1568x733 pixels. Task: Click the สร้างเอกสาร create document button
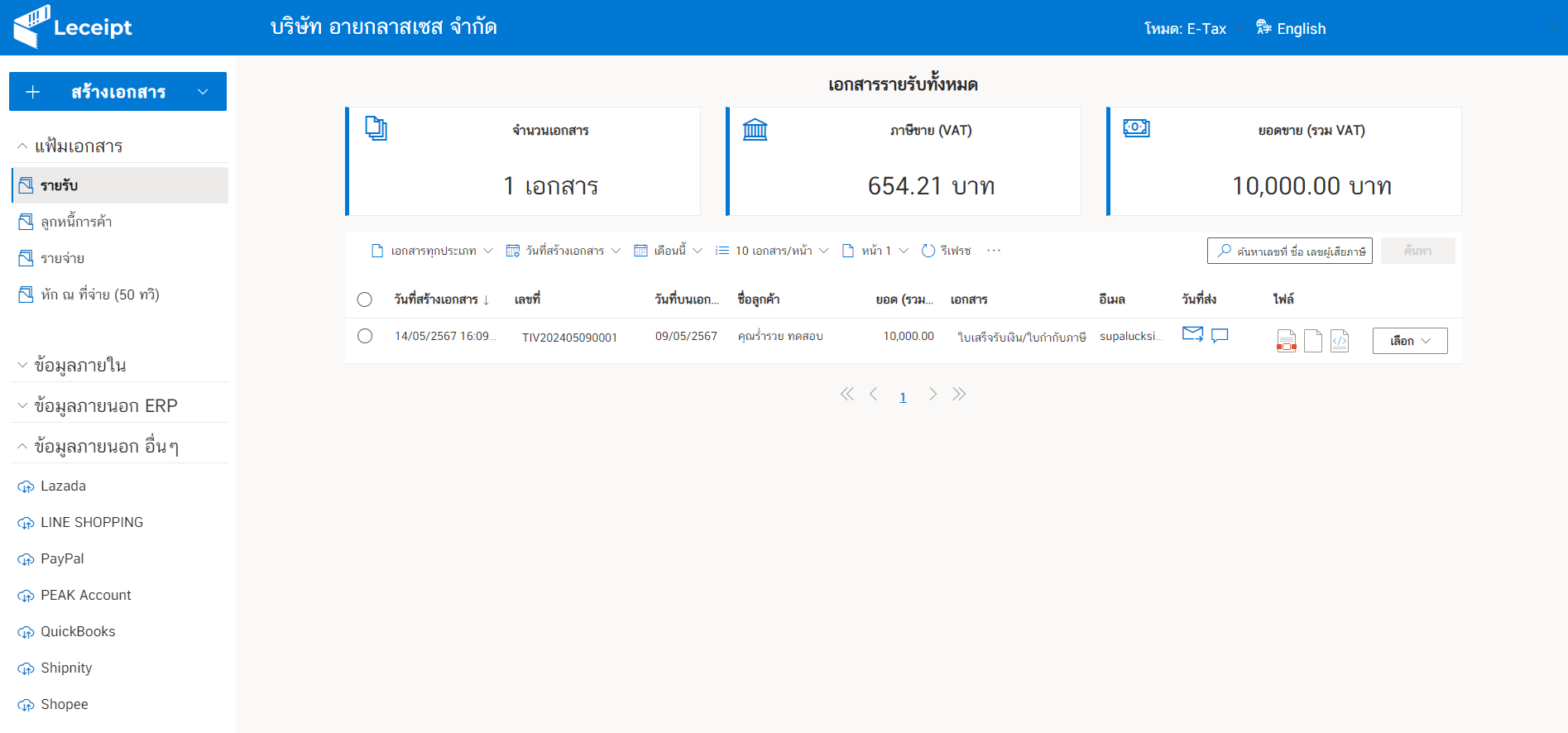point(117,92)
